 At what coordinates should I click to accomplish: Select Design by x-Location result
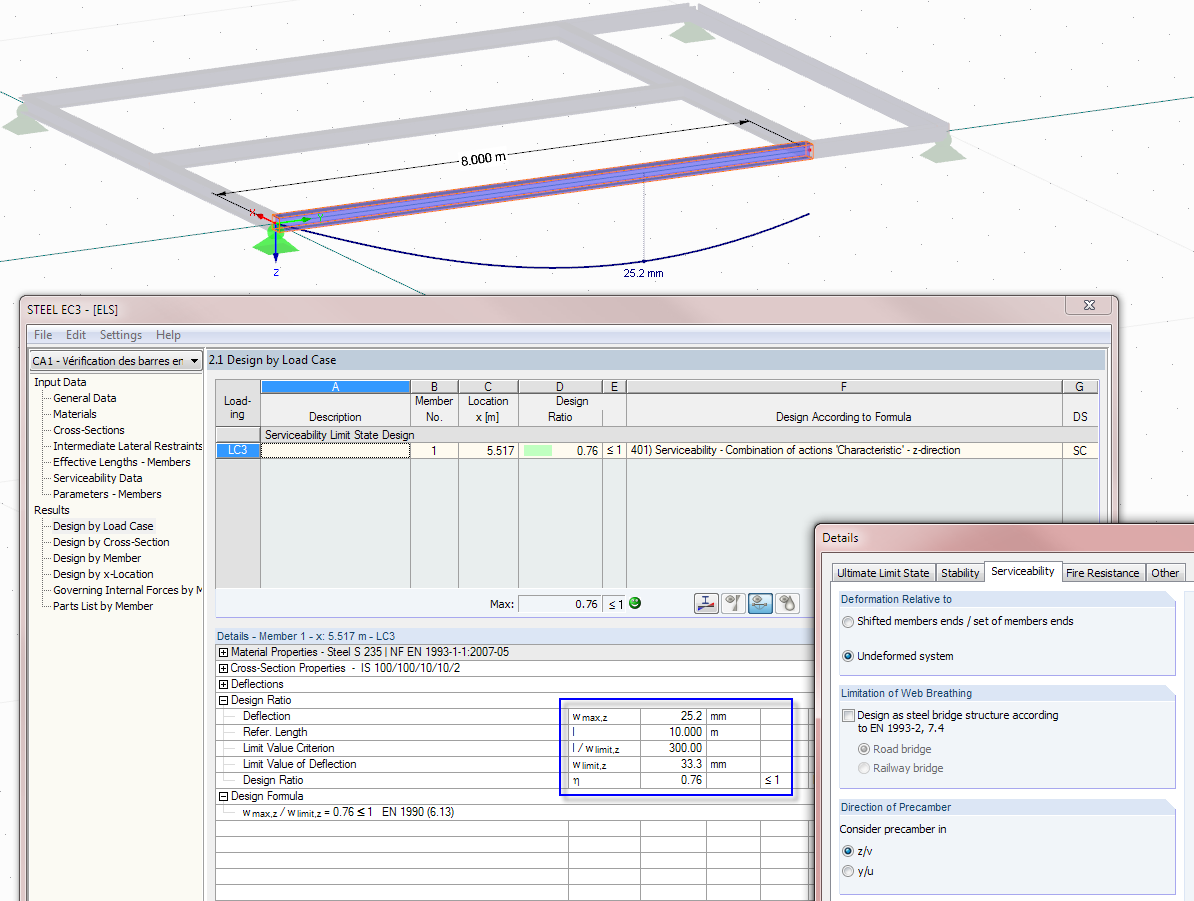point(103,574)
